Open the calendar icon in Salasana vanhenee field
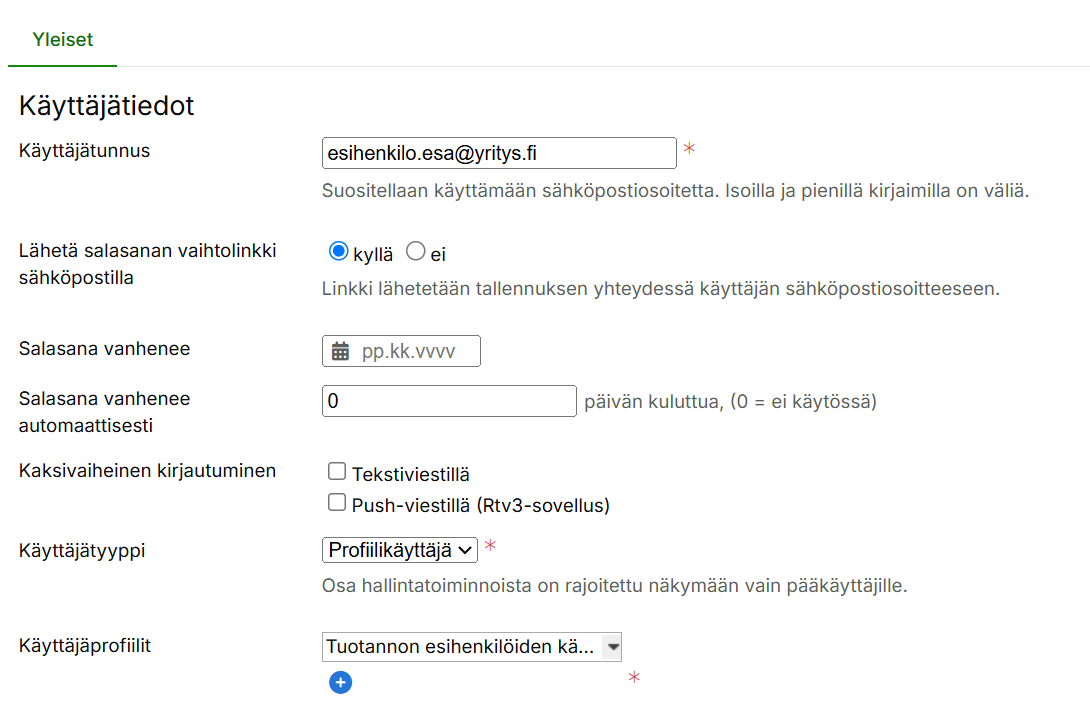 (x=340, y=351)
